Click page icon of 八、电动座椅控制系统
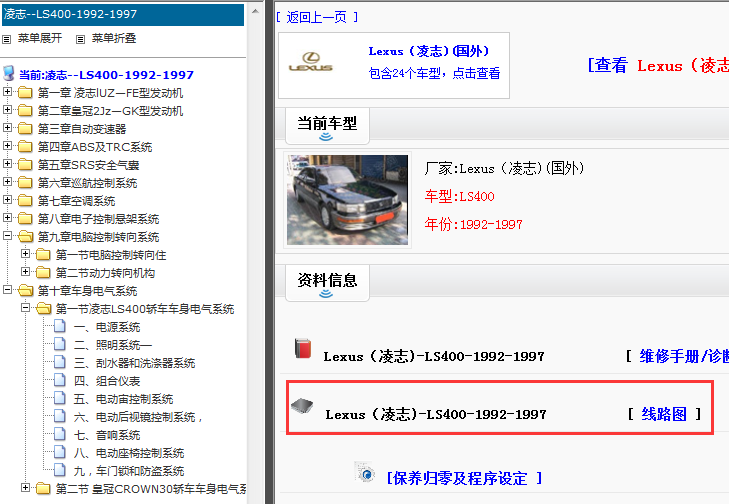Screen dimensions: 729x504 coord(60,452)
